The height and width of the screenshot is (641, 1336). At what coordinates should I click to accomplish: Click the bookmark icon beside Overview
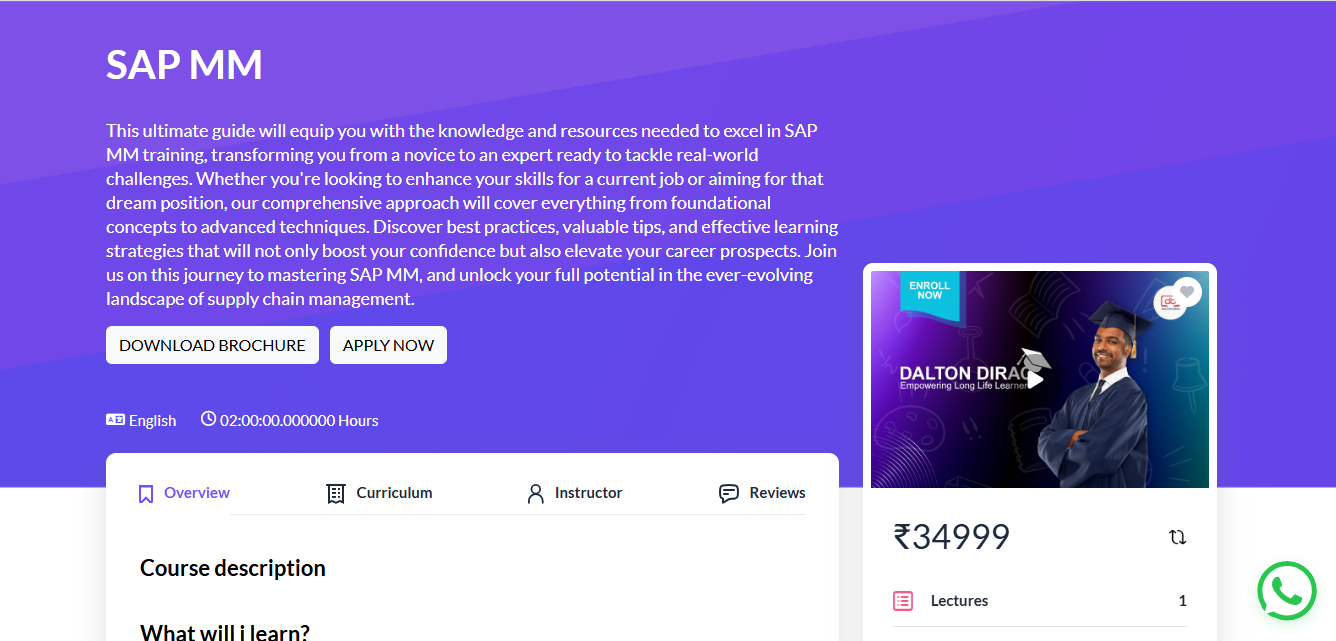[x=146, y=493]
